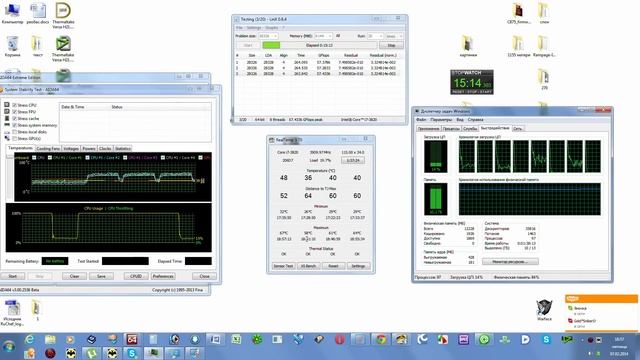Viewport: 640px width, 360px height.
Task: Click the CPUID button in AIDA64
Action: pyautogui.click(x=136, y=276)
